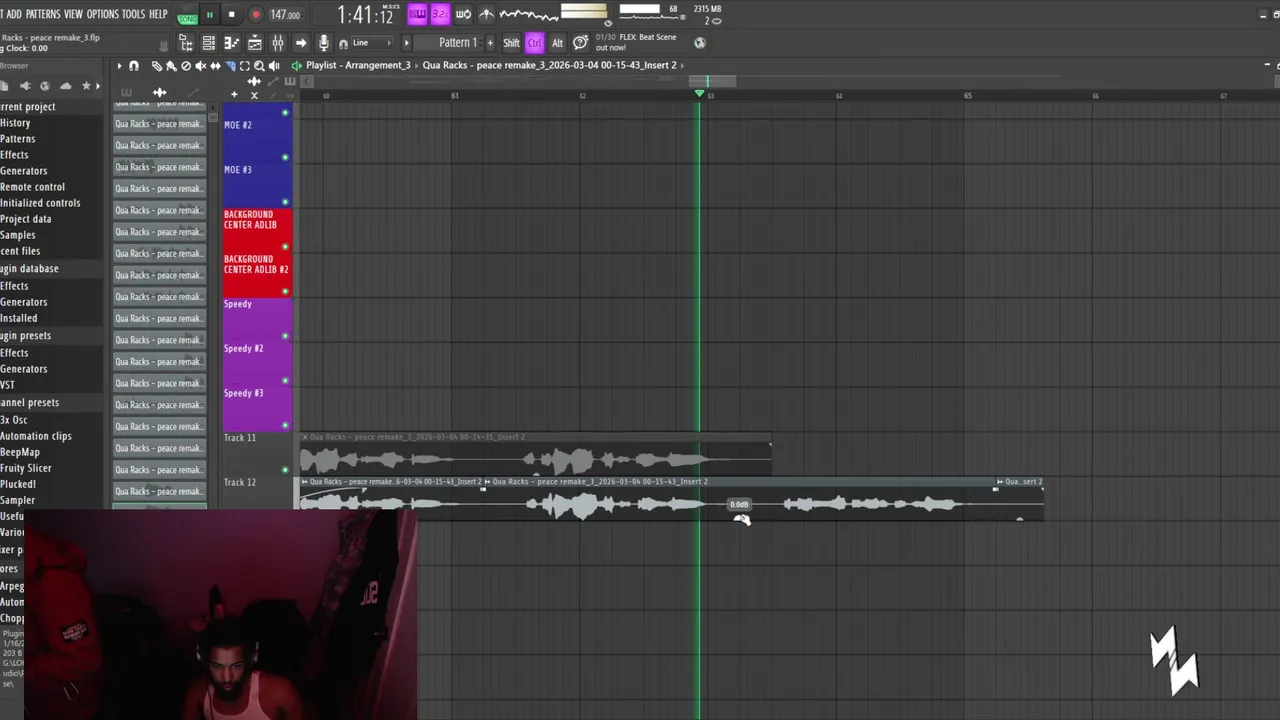
Task: Stop playback
Action: click(x=231, y=15)
